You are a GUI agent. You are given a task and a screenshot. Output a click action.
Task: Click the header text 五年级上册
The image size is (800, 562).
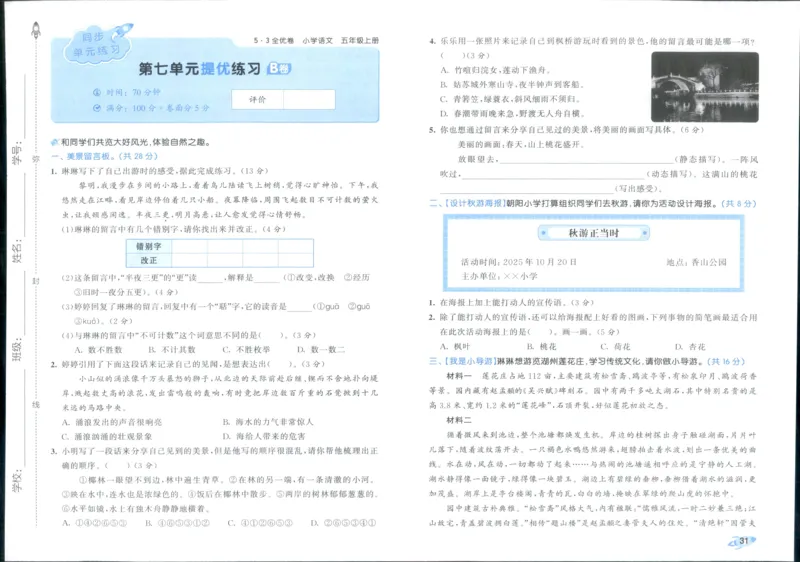point(360,40)
